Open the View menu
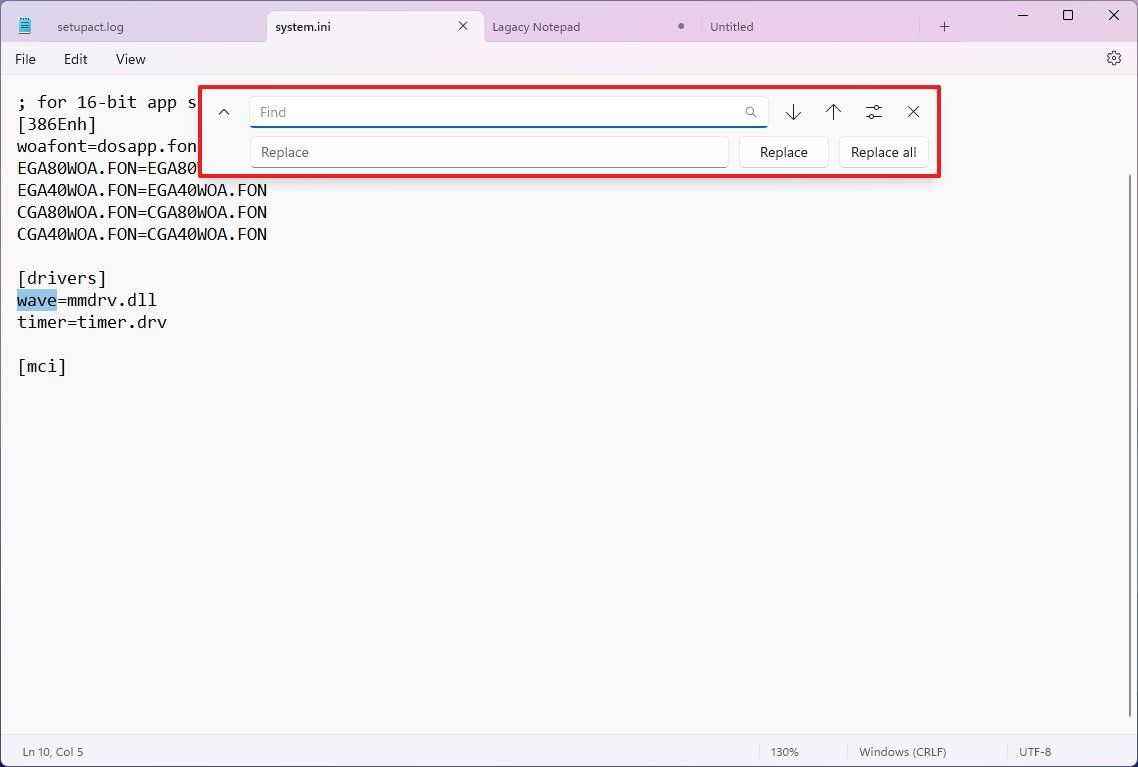This screenshot has width=1138, height=767. 130,59
